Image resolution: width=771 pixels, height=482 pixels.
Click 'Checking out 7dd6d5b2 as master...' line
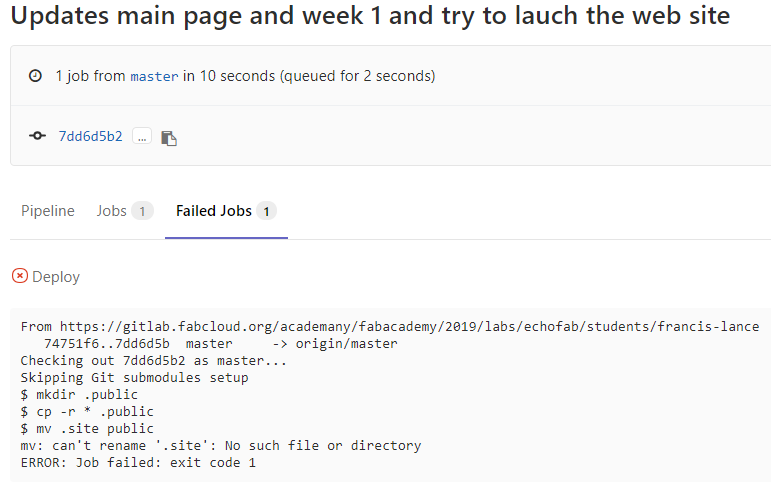coord(154,361)
